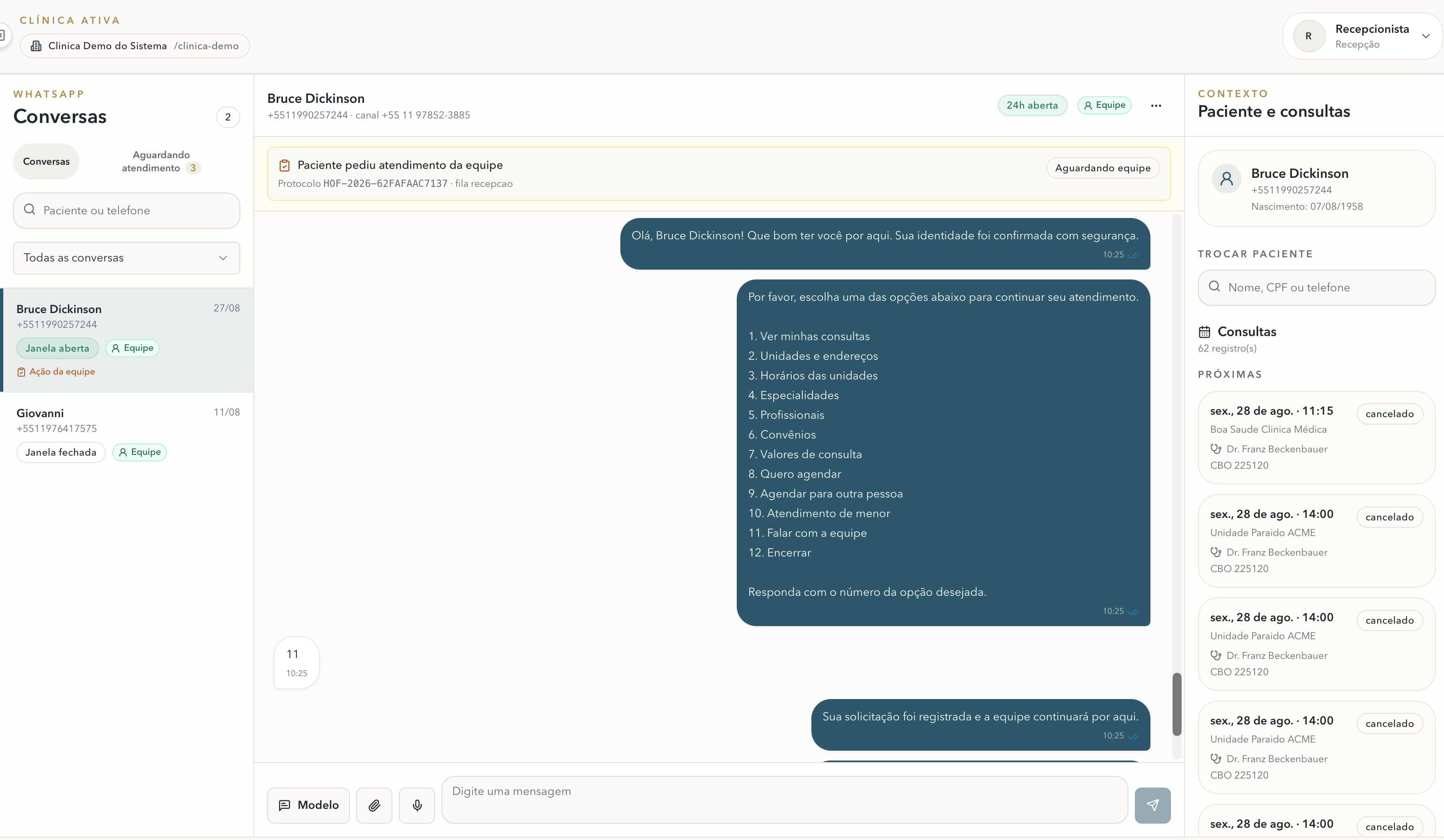Click 'Paciente pediu atendimento da equipe' banner title
The width and height of the screenshot is (1444, 840).
coord(400,165)
